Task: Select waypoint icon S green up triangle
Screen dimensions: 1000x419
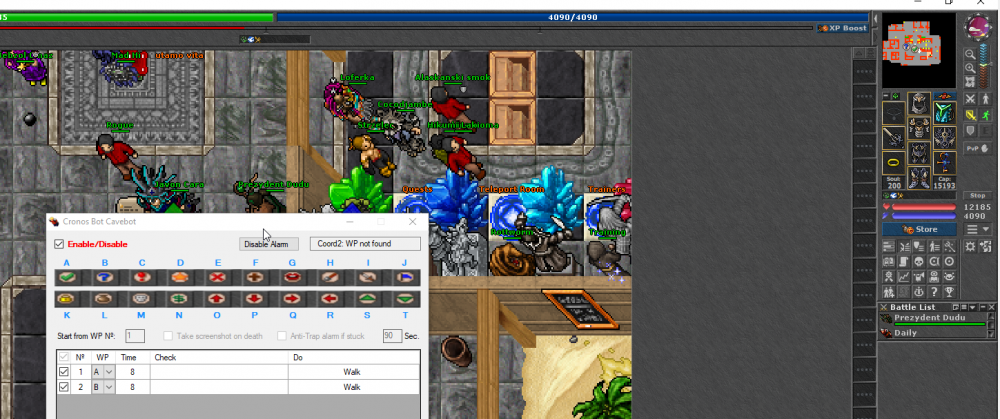Action: (x=367, y=298)
